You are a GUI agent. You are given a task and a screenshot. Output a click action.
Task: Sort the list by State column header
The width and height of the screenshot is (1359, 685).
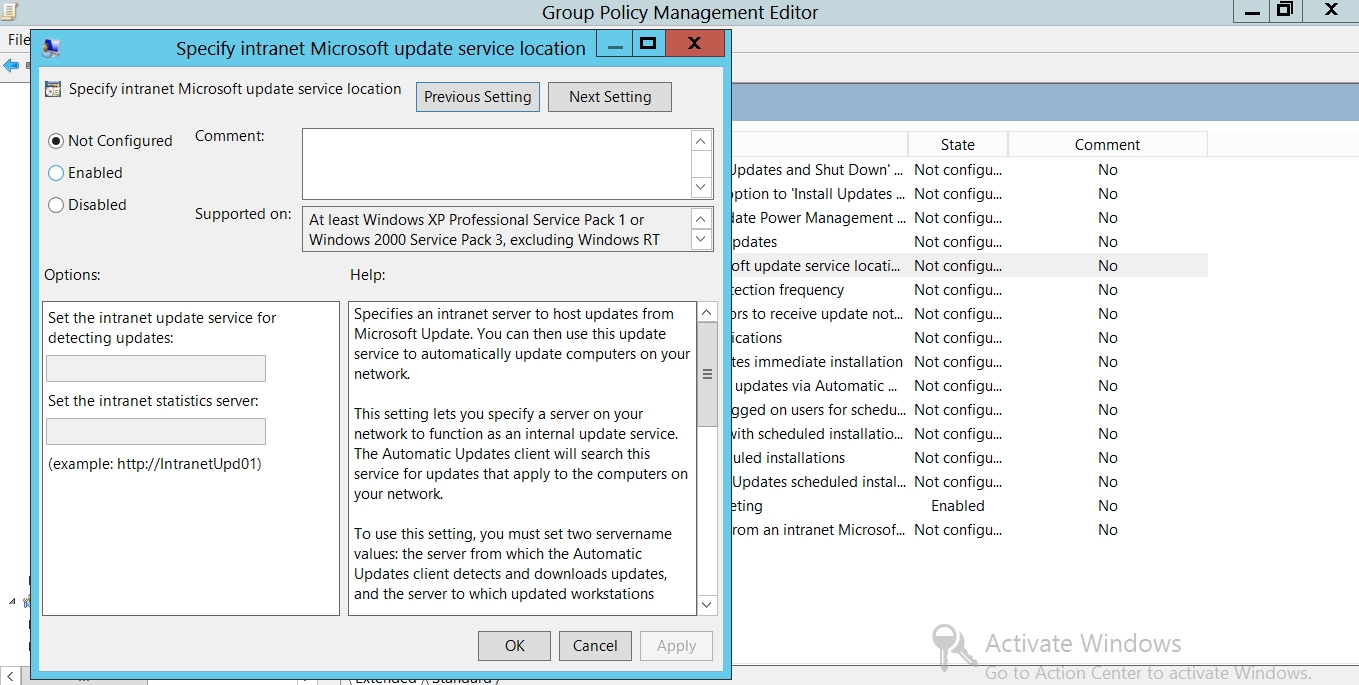click(957, 145)
